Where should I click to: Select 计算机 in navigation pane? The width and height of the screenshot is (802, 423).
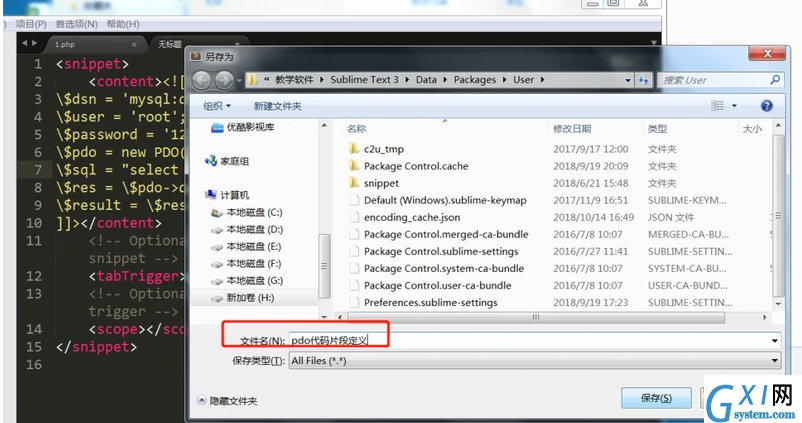click(227, 195)
